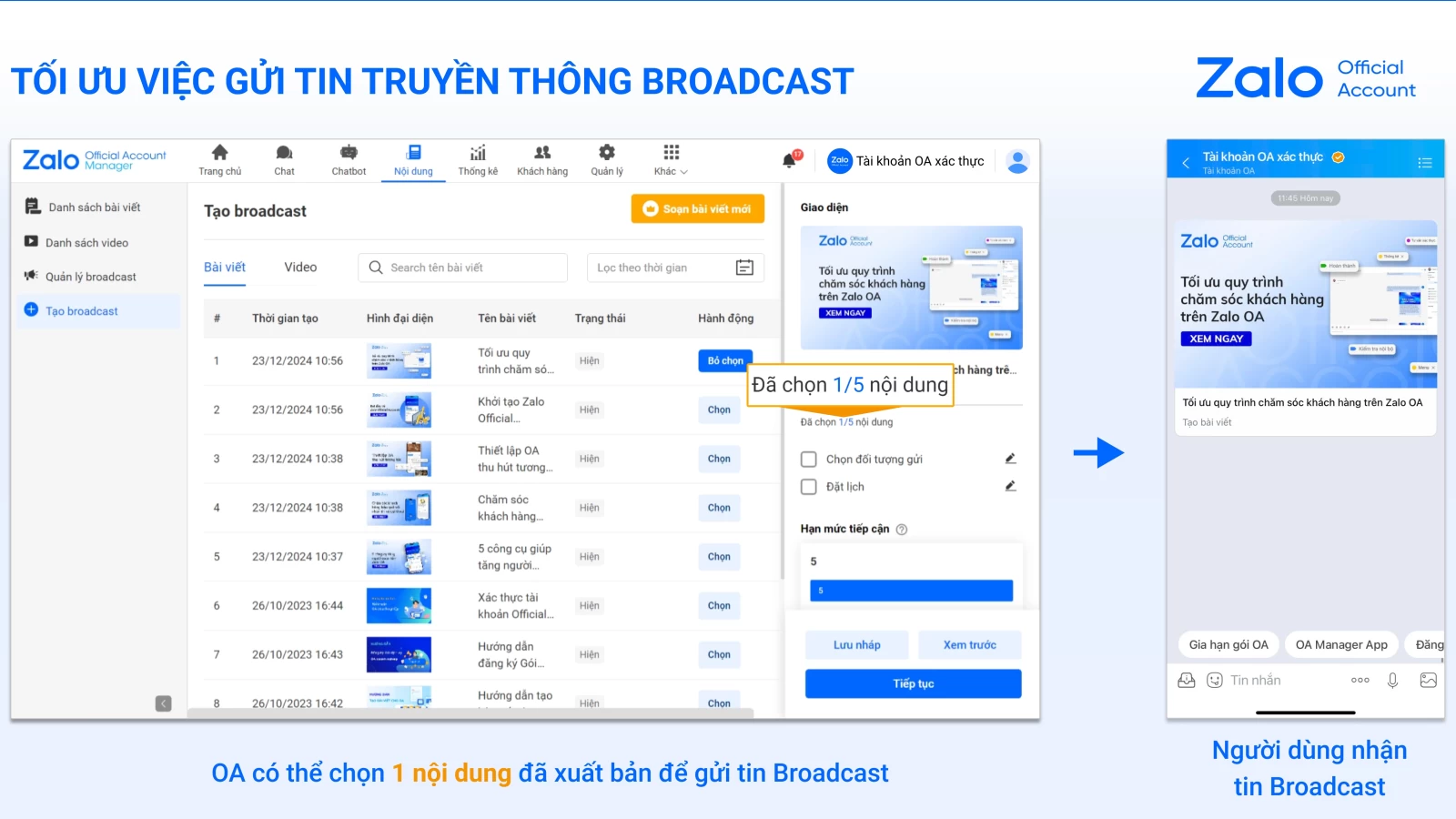Viewport: 1456px width, 819px height.
Task: Open the Trang chủ home icon
Action: (219, 153)
